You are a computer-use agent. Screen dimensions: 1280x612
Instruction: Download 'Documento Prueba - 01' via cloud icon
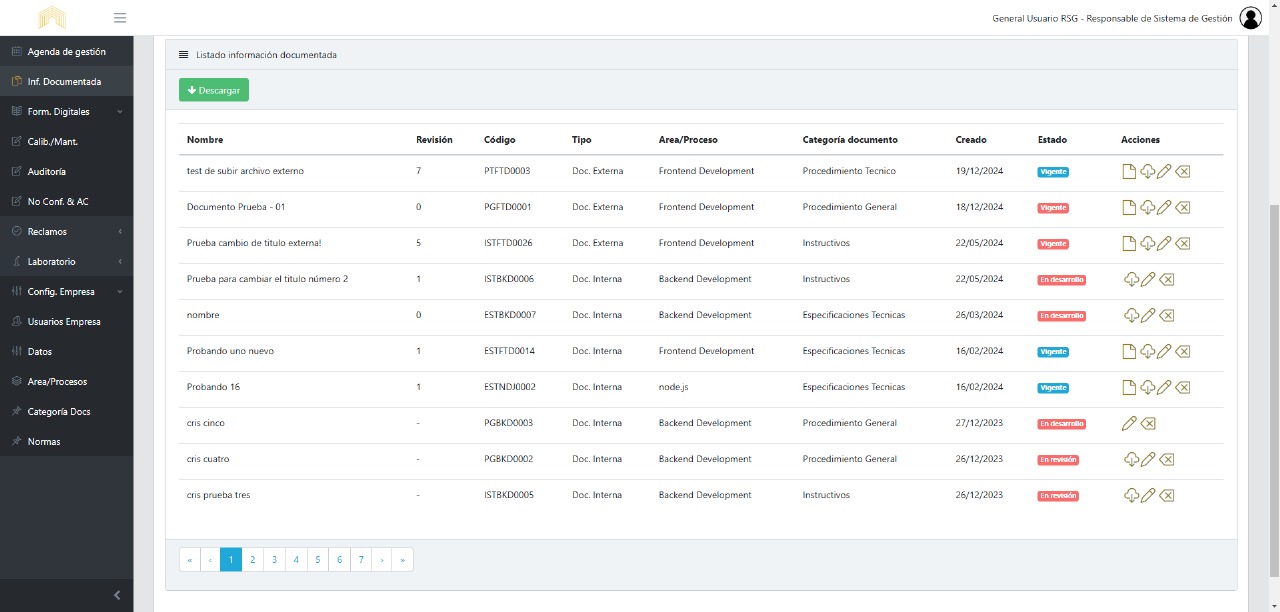pos(1147,208)
